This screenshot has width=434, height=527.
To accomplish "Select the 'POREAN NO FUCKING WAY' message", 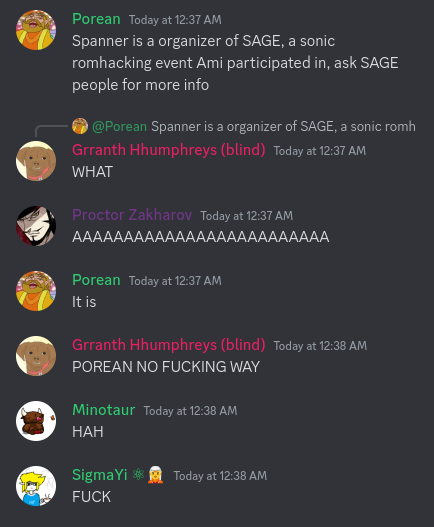I will 166,367.
